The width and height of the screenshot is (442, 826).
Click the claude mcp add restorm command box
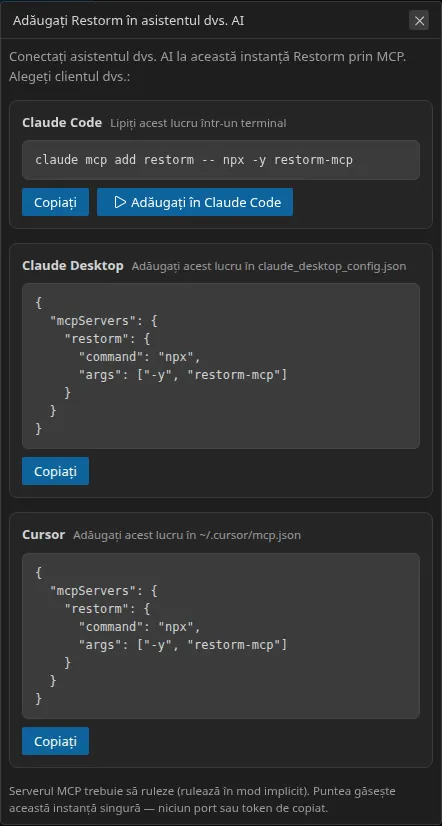(221, 160)
